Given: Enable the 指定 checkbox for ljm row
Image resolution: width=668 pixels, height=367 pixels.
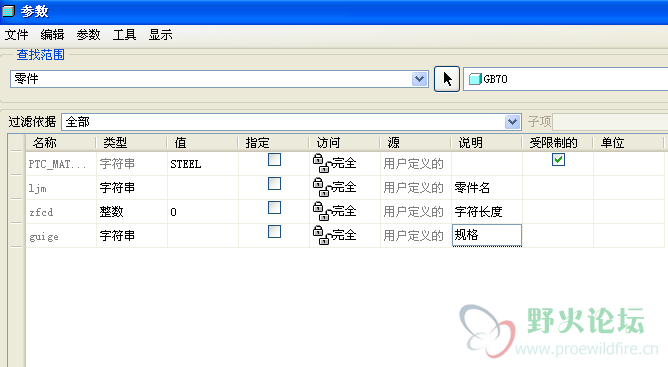Looking at the screenshot, I should pyautogui.click(x=274, y=184).
